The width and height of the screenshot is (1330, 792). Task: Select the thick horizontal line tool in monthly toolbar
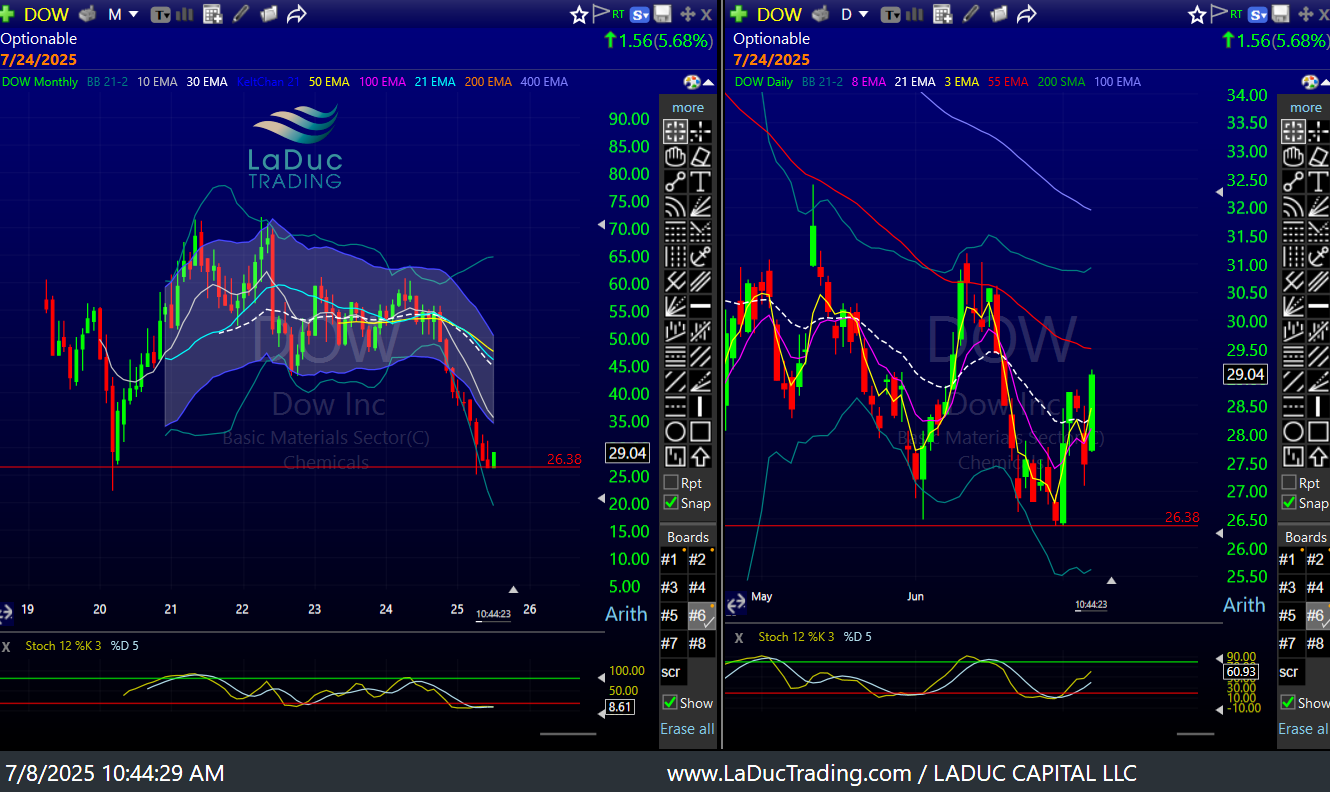(x=700, y=306)
